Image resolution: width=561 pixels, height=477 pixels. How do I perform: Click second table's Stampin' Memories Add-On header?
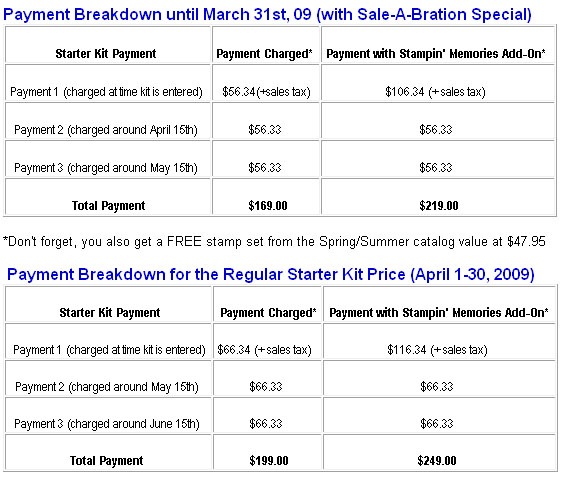pos(439,313)
